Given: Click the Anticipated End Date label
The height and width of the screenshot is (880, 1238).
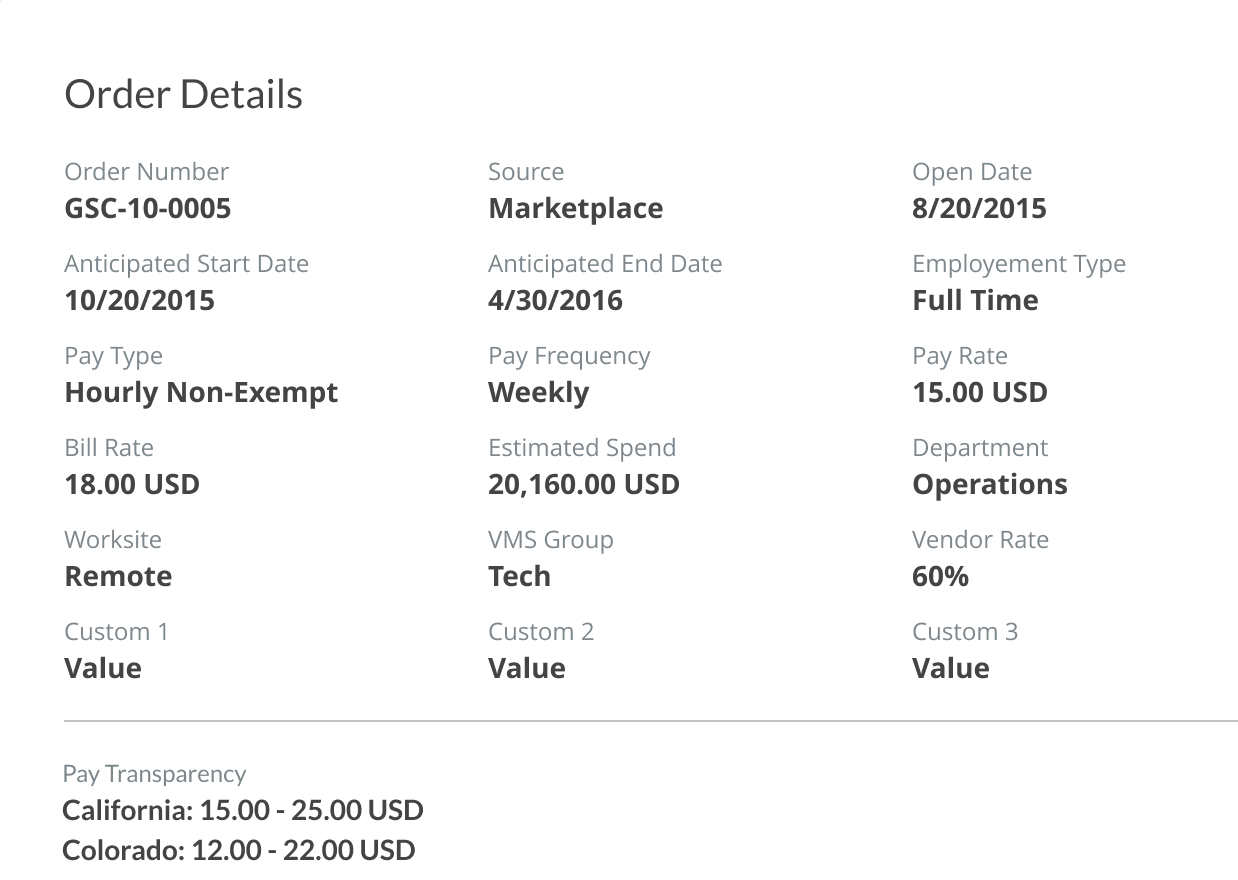Looking at the screenshot, I should click(x=605, y=264).
